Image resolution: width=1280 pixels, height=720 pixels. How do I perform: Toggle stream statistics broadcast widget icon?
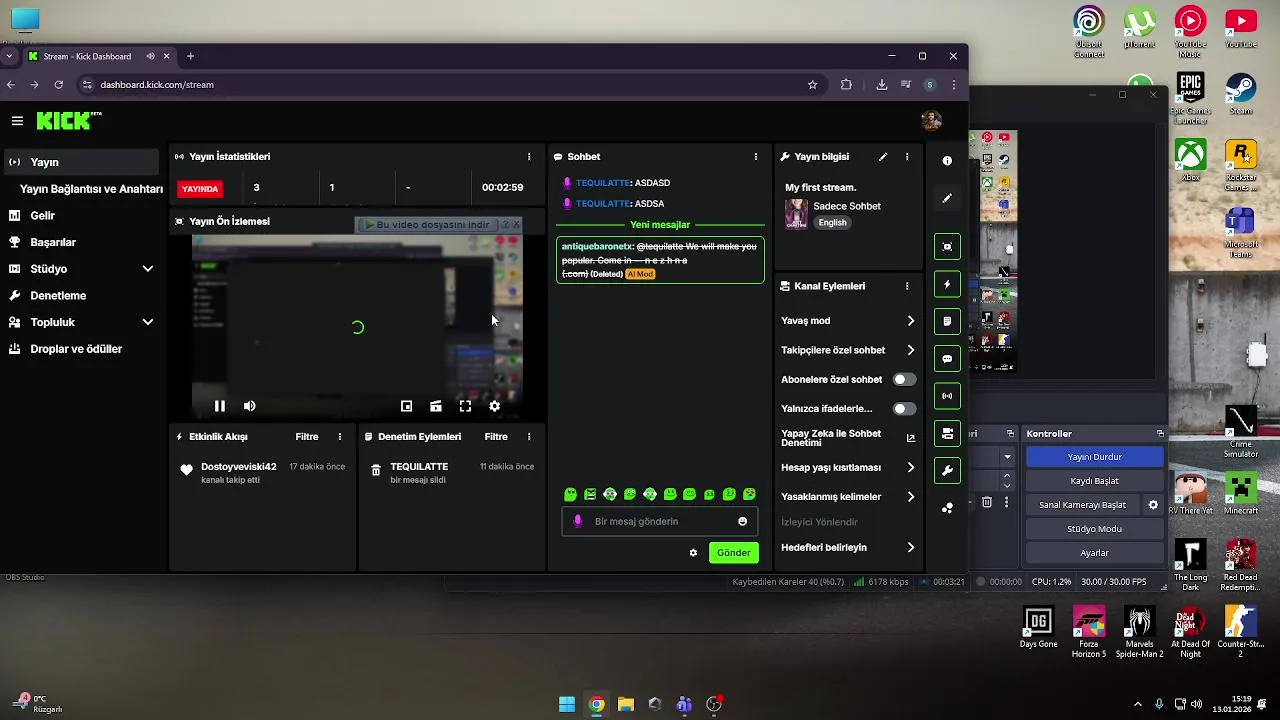tap(947, 396)
